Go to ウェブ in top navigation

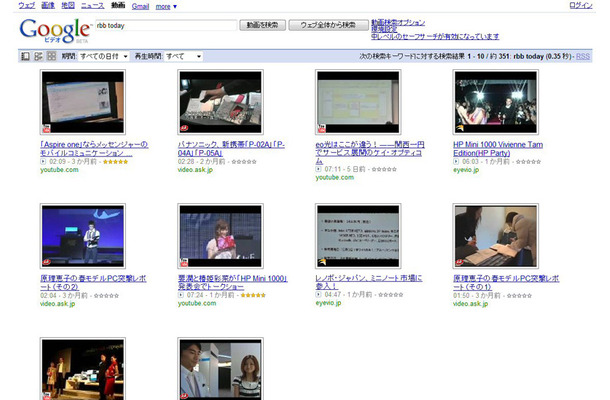(27, 5)
